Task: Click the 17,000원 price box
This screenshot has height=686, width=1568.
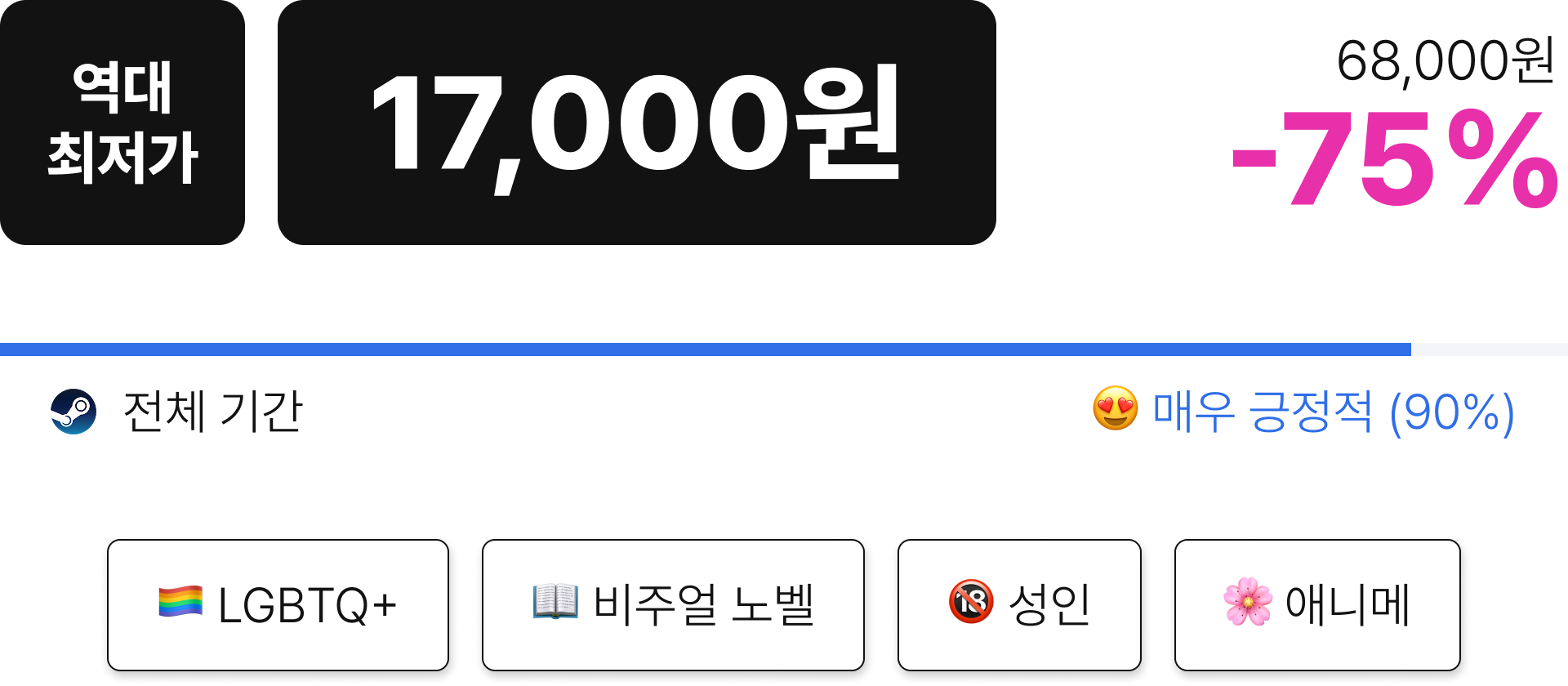Action: (x=637, y=122)
